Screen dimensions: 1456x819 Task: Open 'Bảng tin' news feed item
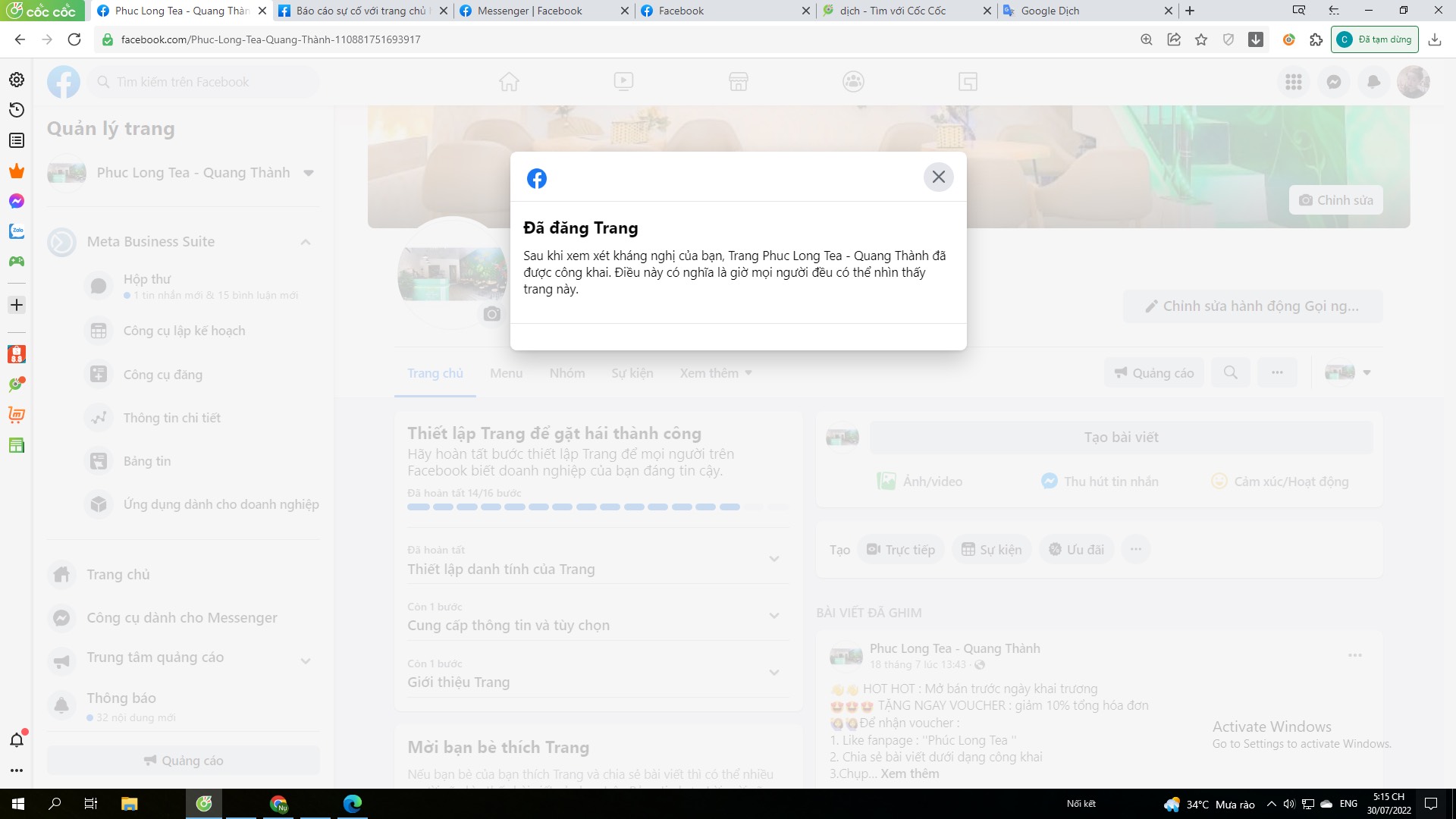(x=201, y=461)
